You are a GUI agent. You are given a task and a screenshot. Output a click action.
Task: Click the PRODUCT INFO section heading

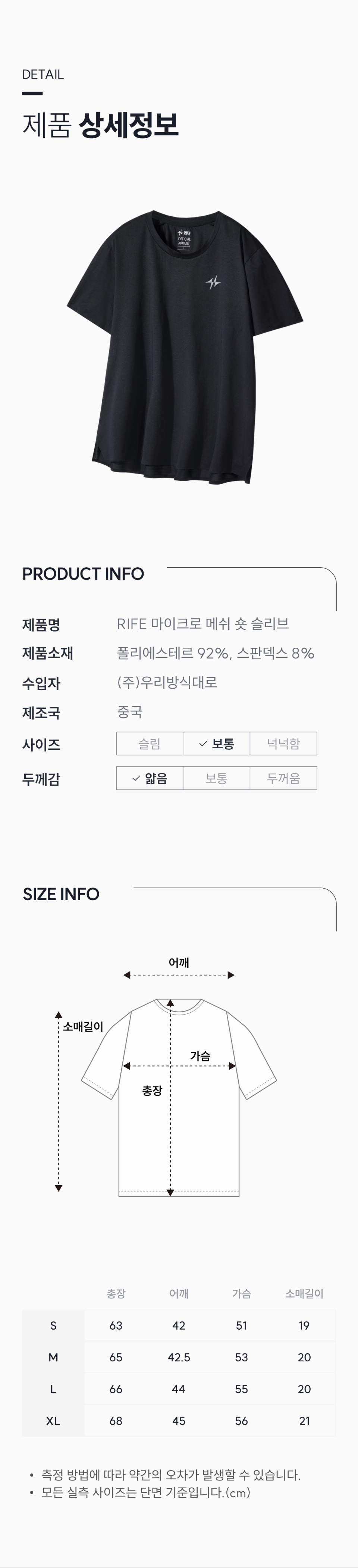click(x=83, y=574)
